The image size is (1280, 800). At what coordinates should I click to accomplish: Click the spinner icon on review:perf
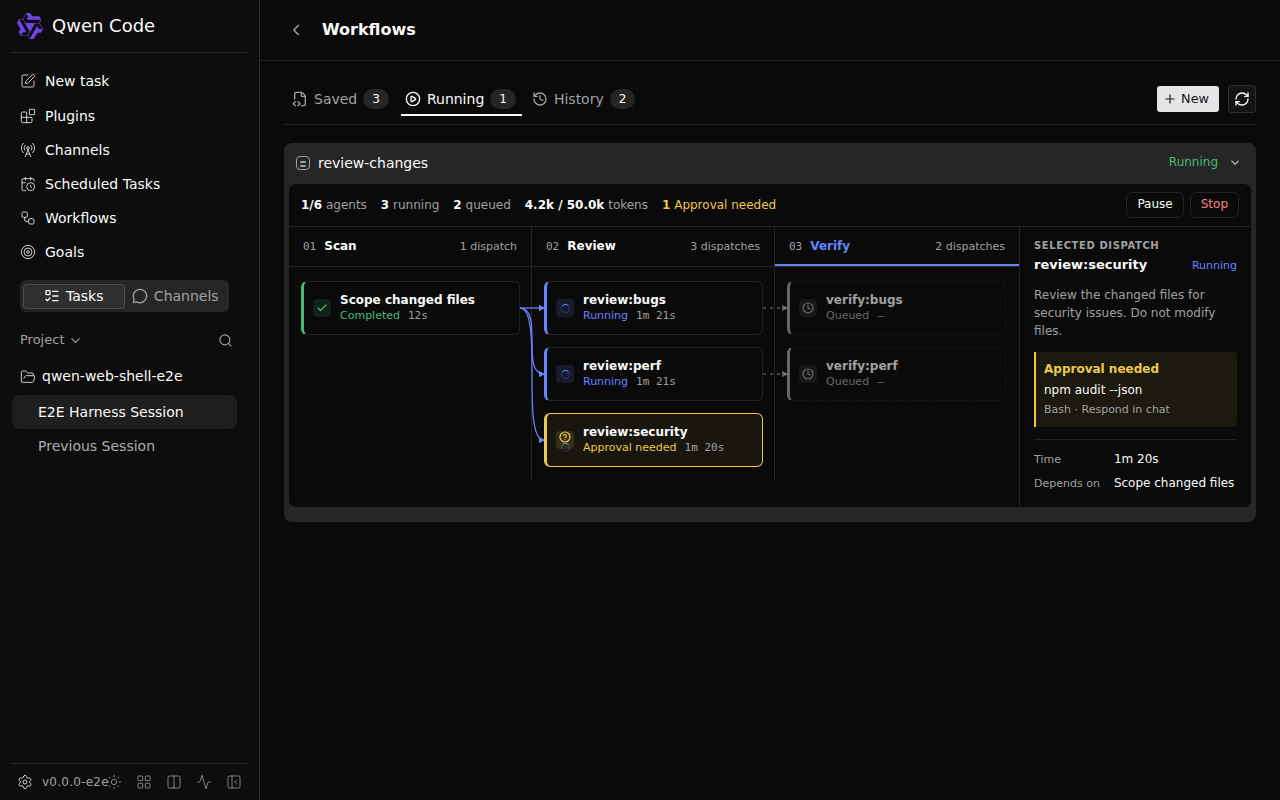point(565,374)
